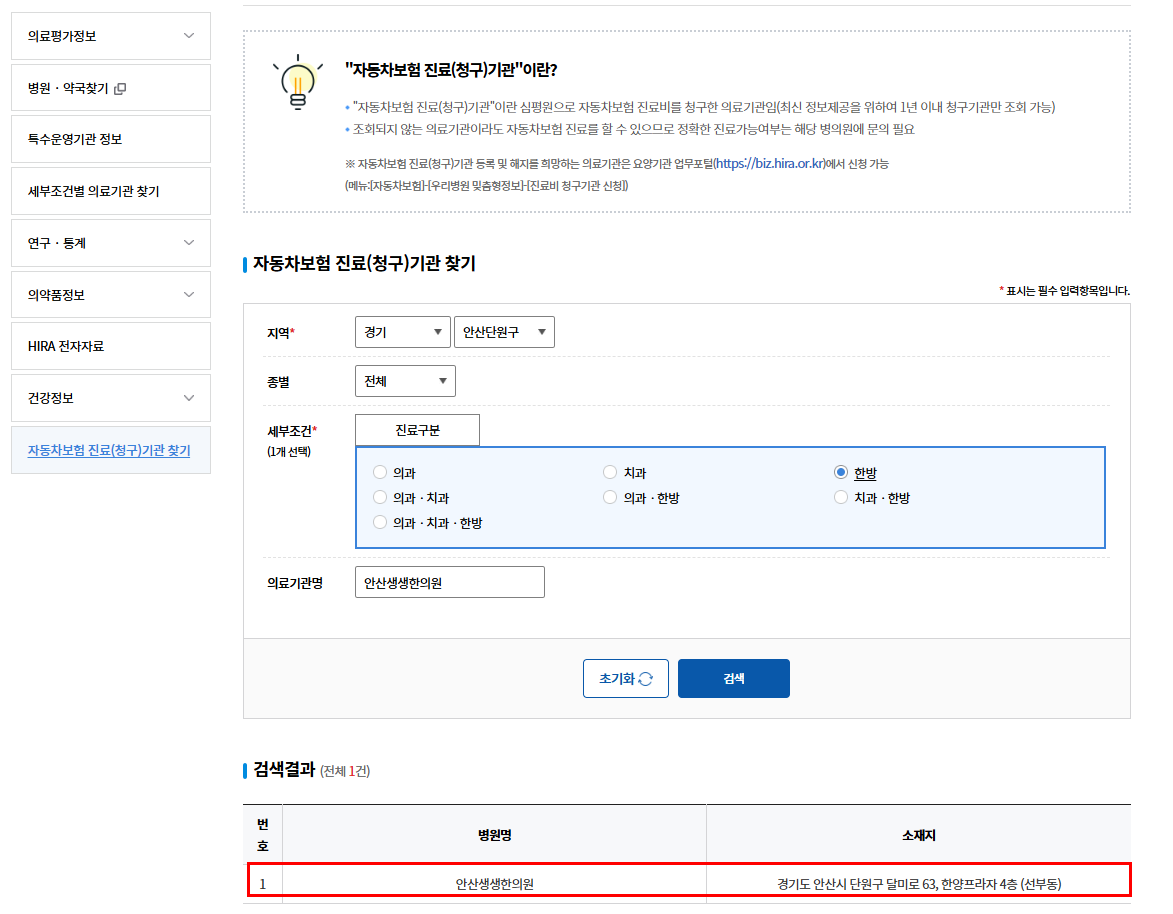Image resolution: width=1173 pixels, height=914 pixels.
Task: Click the external-link icon next to 병원·약국찾기
Action: [120, 88]
